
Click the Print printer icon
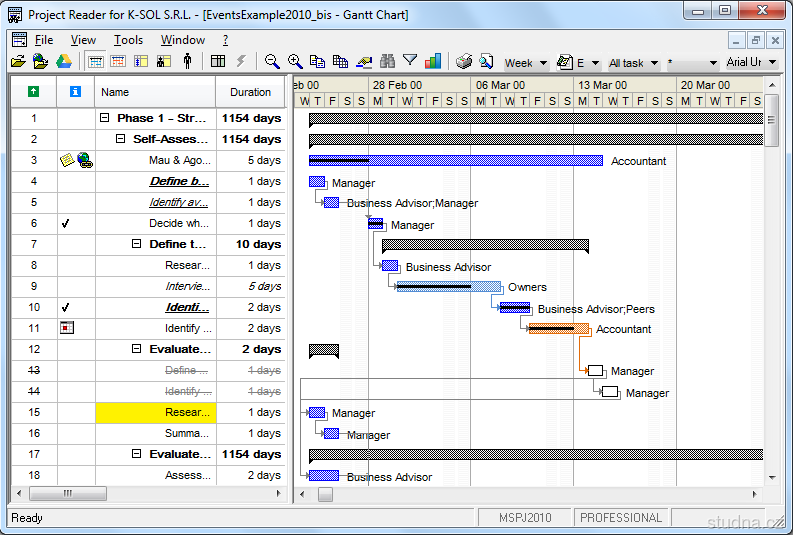464,62
